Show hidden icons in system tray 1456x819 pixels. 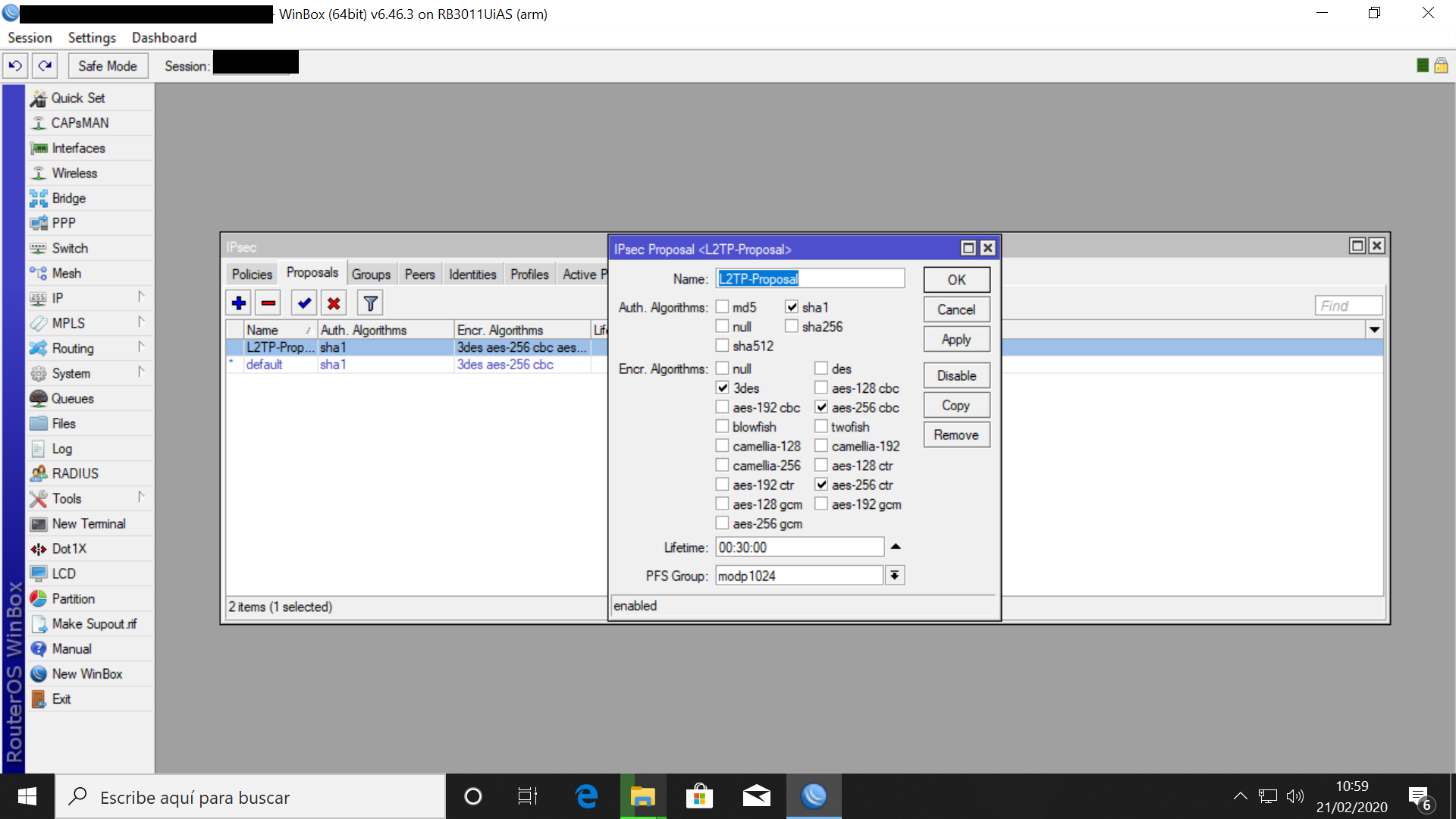tap(1240, 796)
